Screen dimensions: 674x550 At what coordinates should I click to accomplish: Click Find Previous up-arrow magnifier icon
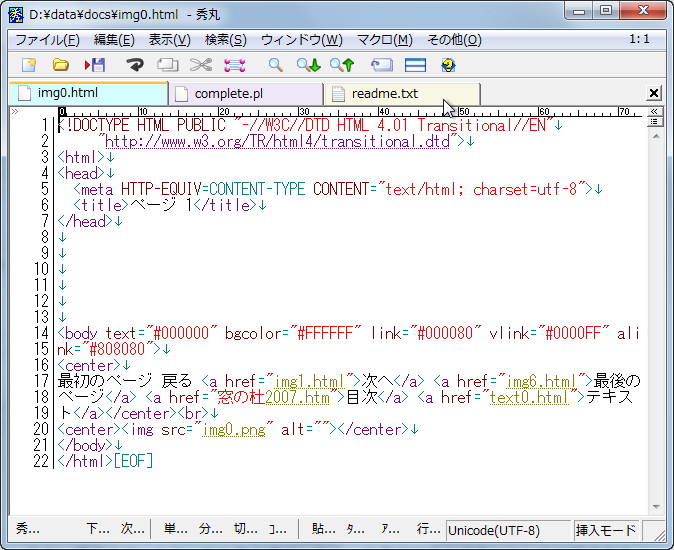point(342,65)
